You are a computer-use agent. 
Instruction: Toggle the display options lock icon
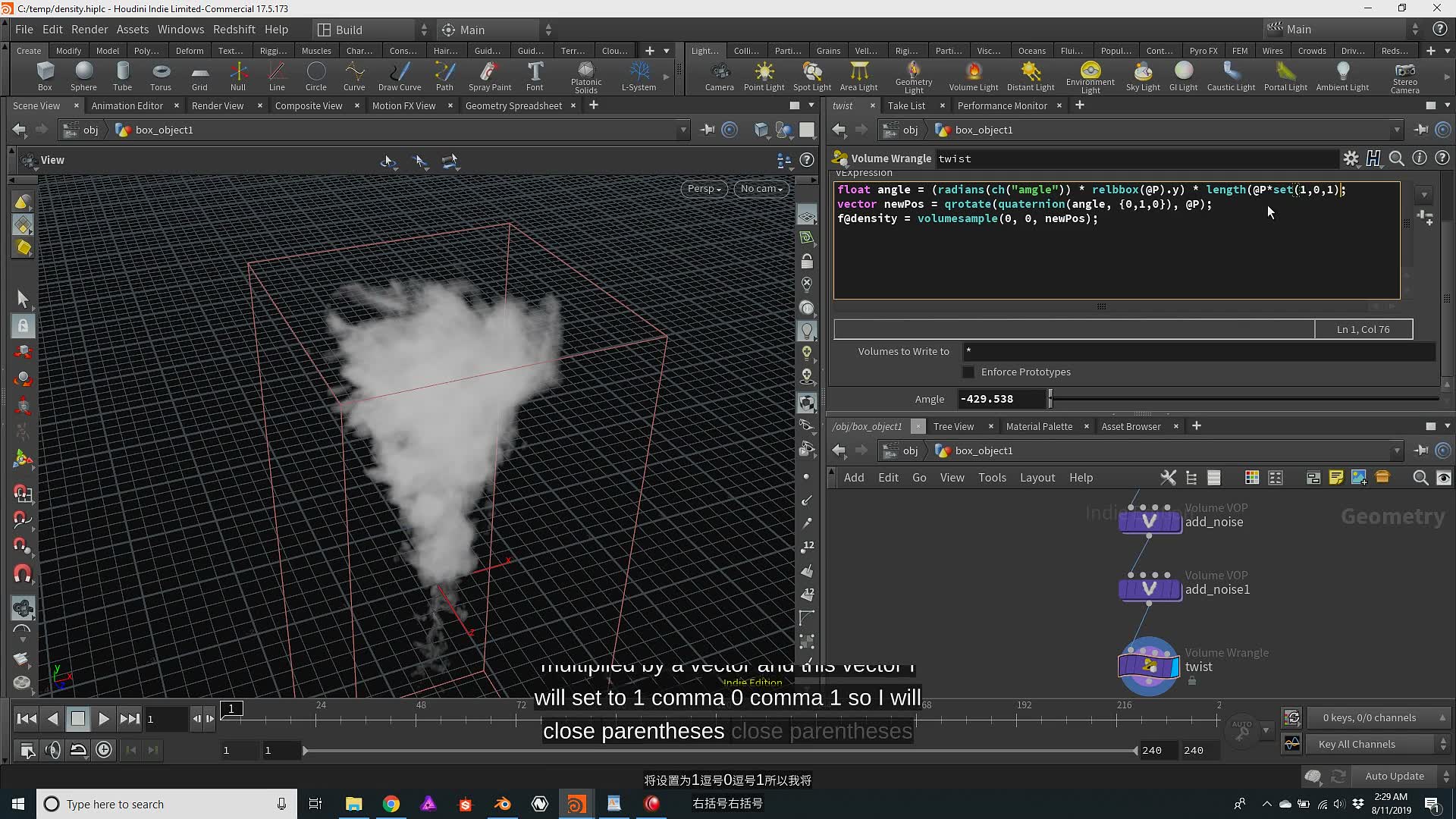807,262
